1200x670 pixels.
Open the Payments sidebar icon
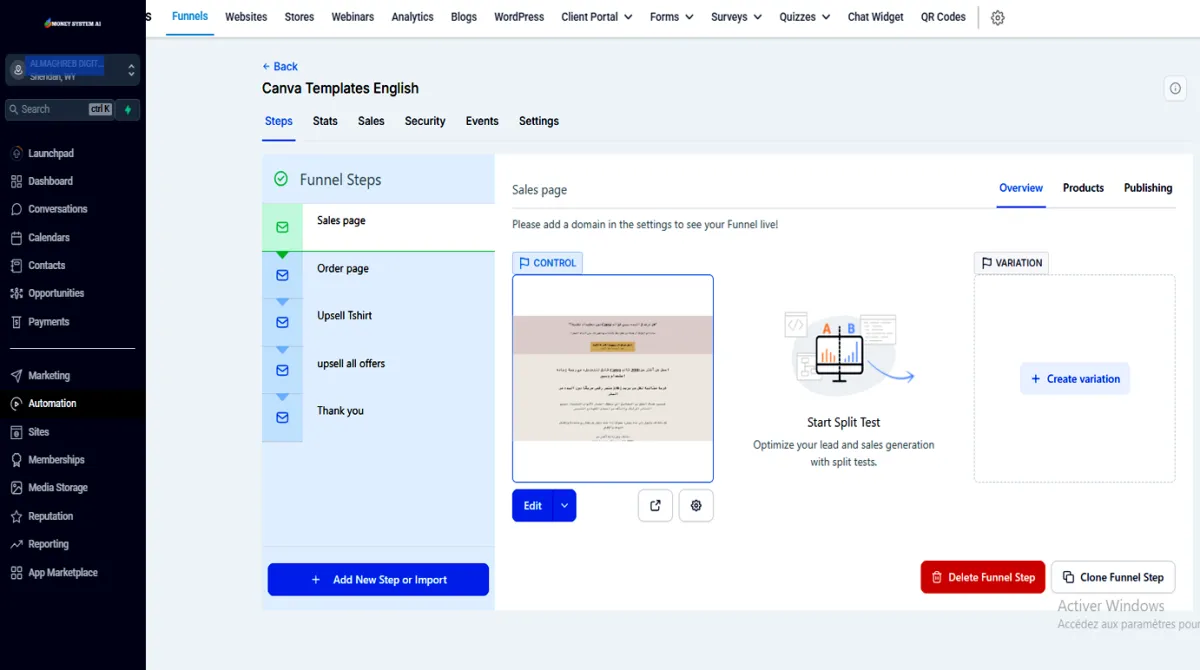coord(16,322)
